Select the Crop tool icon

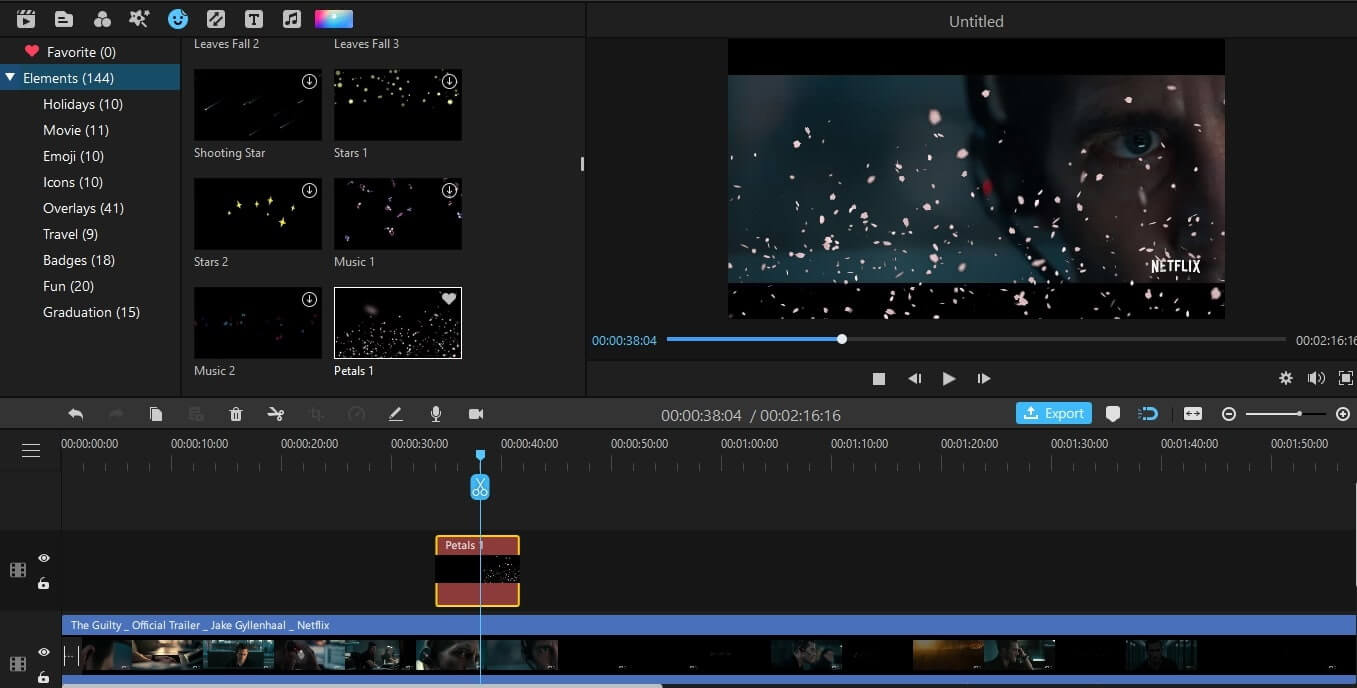click(316, 414)
